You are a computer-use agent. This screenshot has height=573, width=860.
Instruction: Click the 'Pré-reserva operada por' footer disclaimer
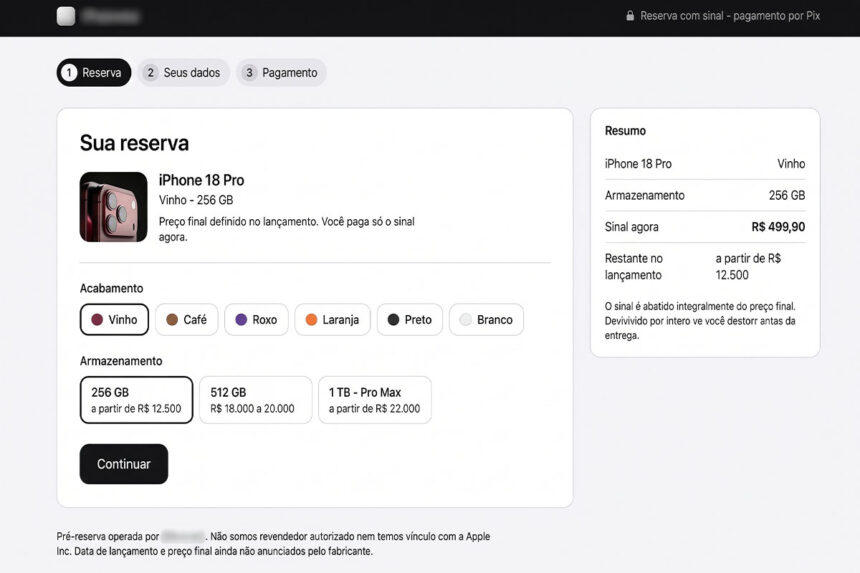tap(273, 543)
